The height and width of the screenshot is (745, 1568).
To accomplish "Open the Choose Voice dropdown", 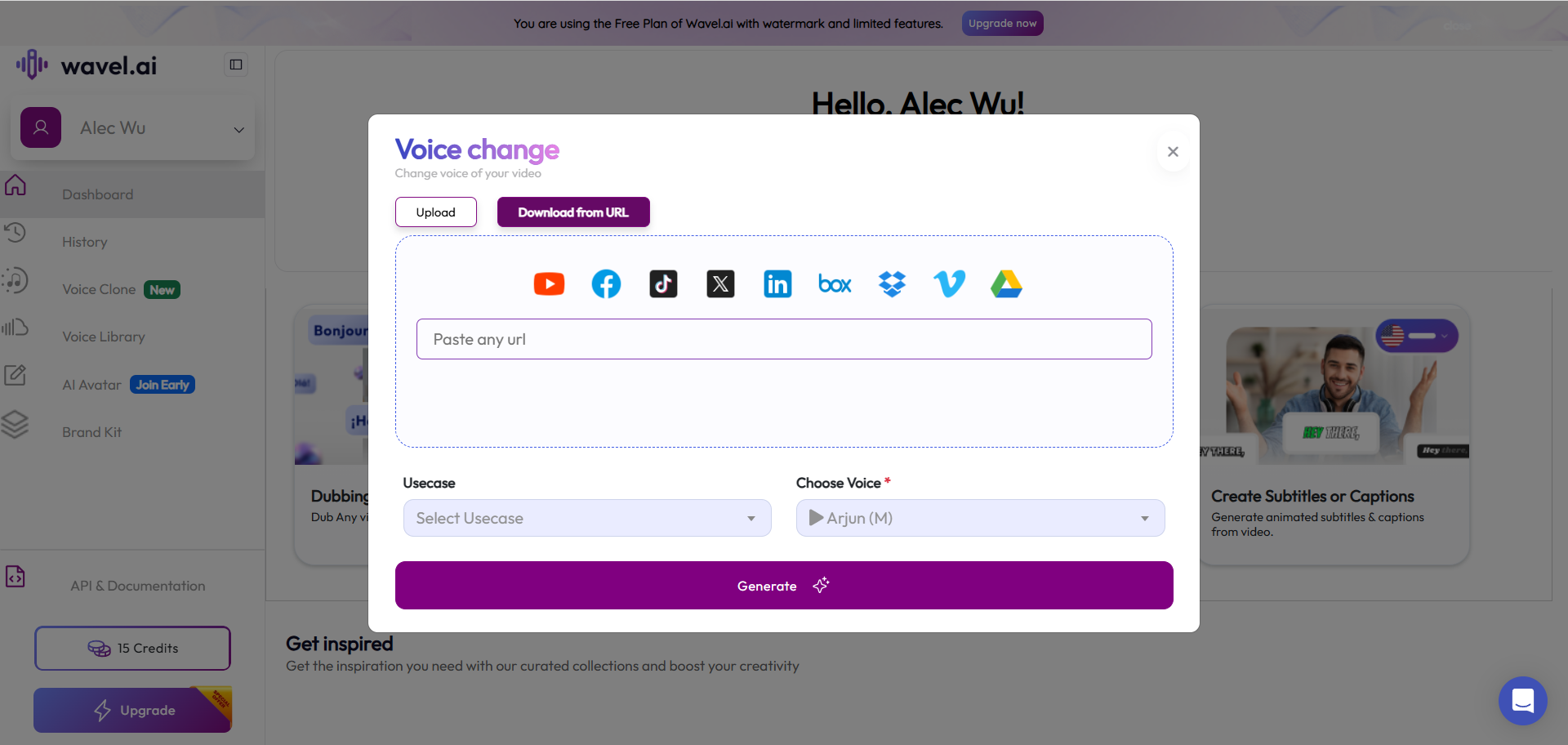I will tap(980, 518).
